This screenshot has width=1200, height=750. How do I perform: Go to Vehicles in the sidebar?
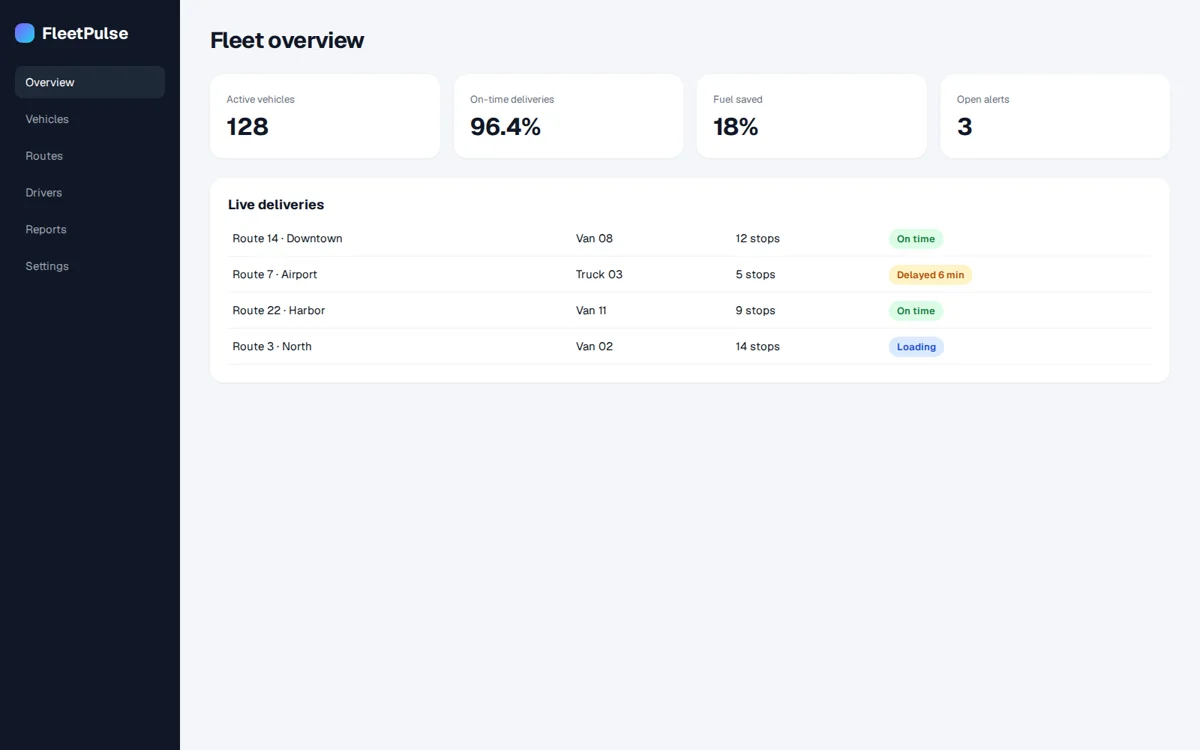90,119
